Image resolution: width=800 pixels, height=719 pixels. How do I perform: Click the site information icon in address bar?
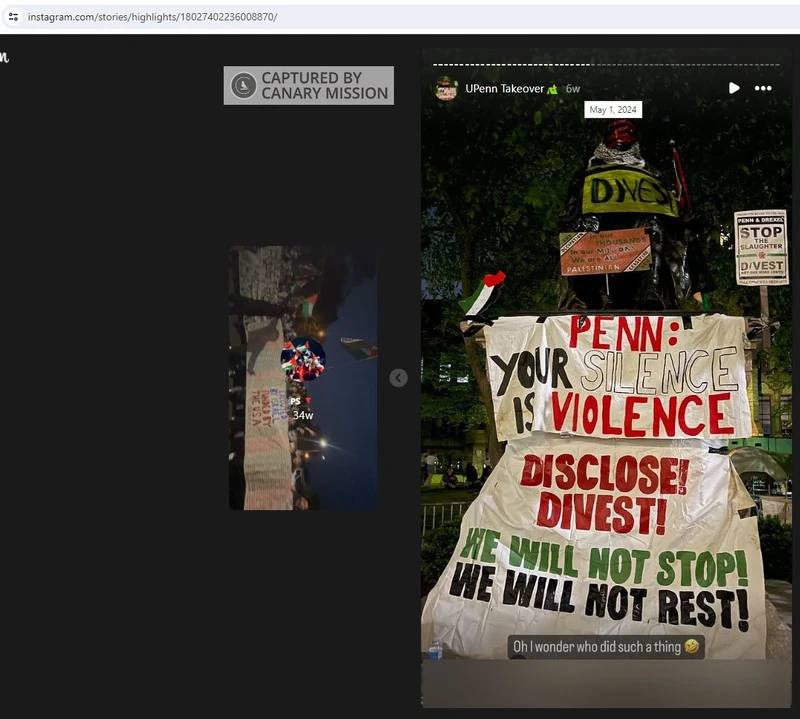tap(13, 17)
